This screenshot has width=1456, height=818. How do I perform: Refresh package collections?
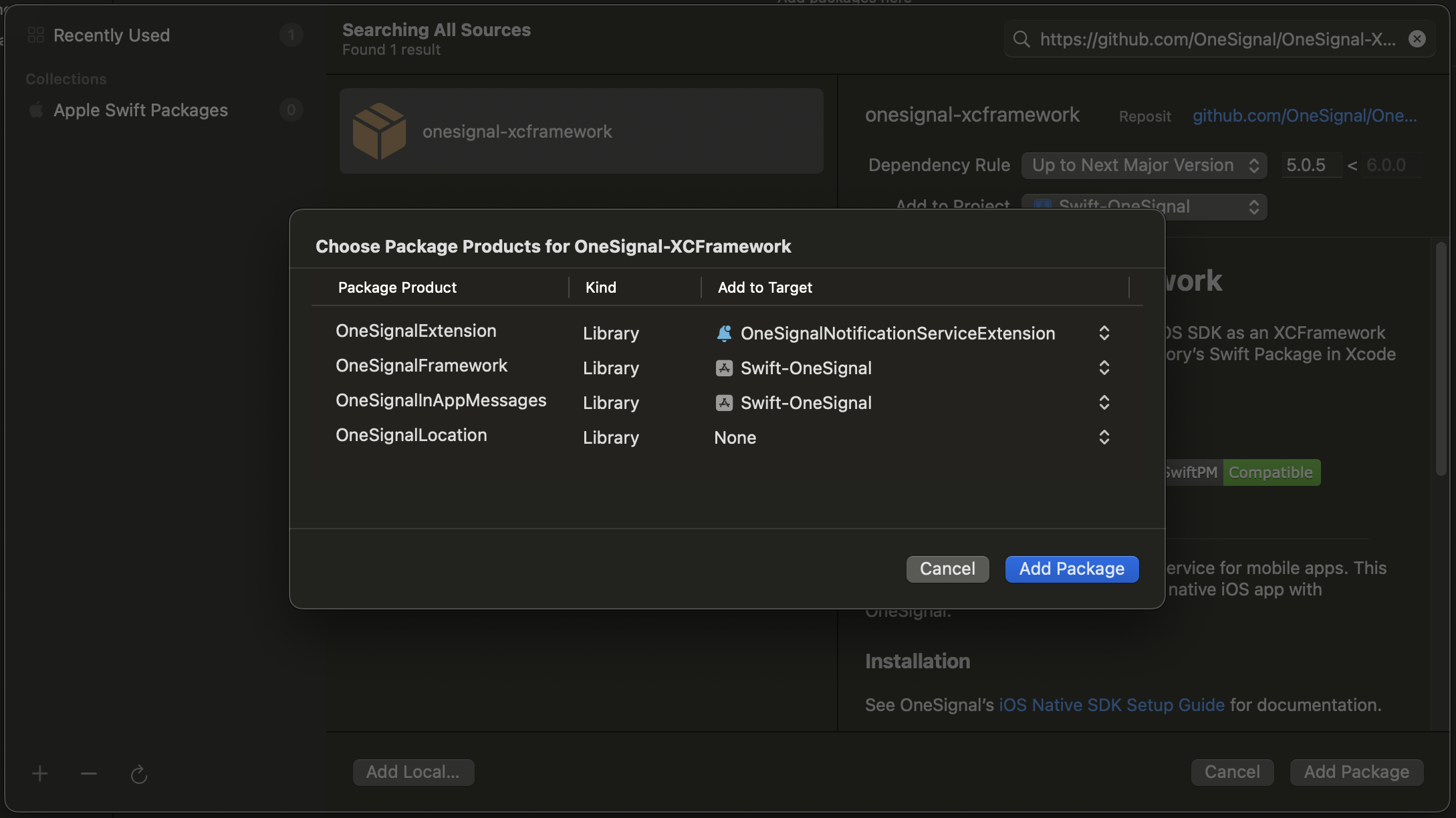tap(138, 774)
